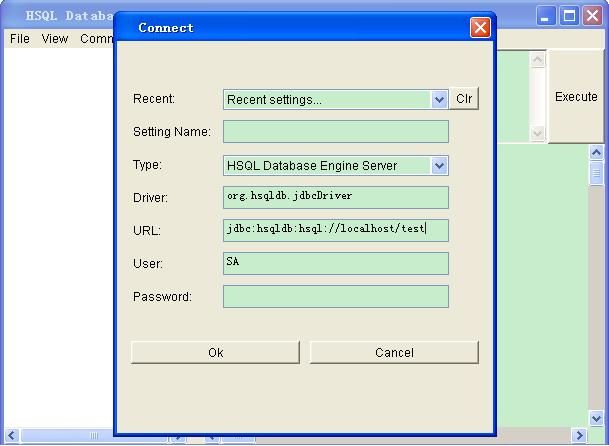Click down arrow of command area scrollbar

pyautogui.click(x=538, y=133)
